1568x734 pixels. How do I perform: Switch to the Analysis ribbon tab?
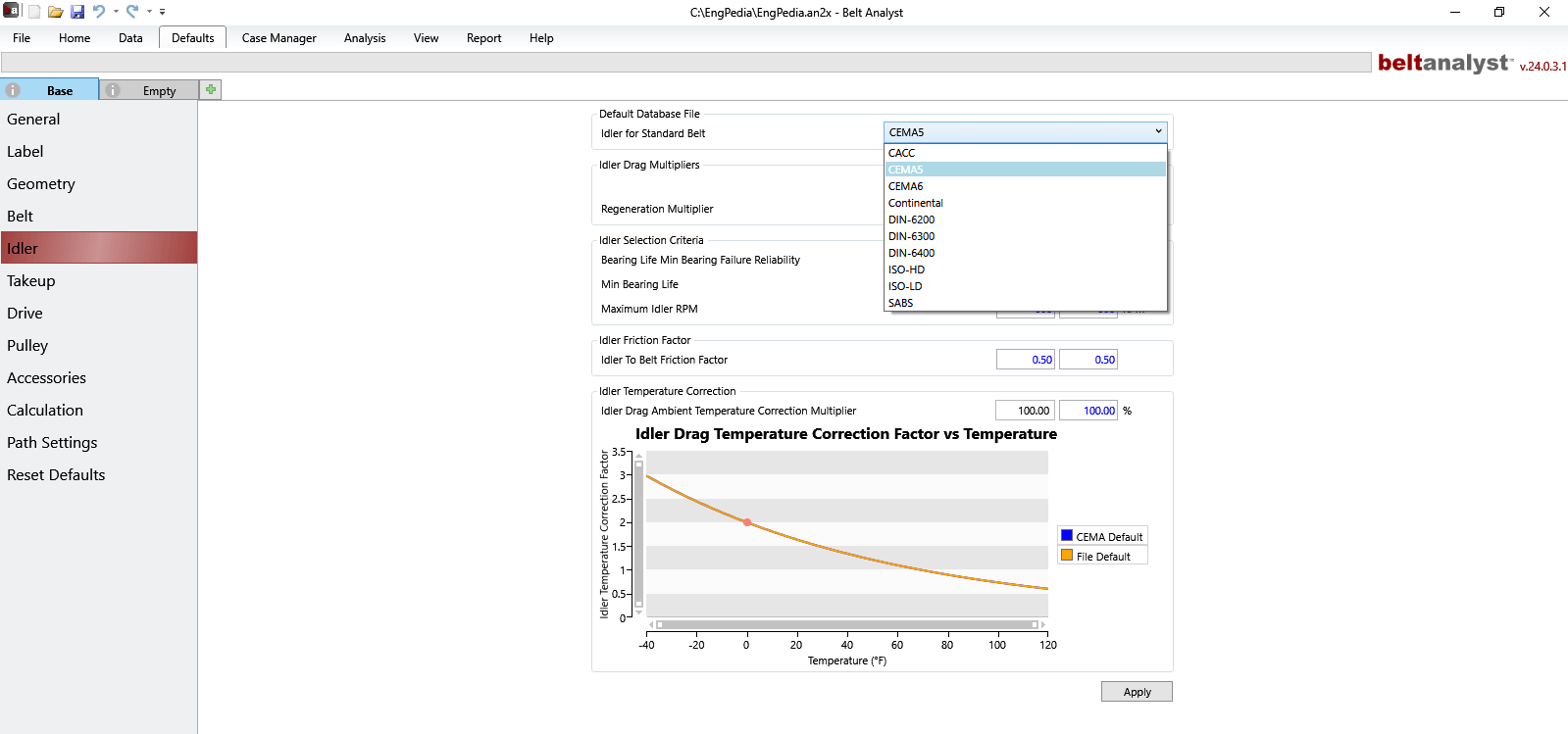(x=364, y=38)
